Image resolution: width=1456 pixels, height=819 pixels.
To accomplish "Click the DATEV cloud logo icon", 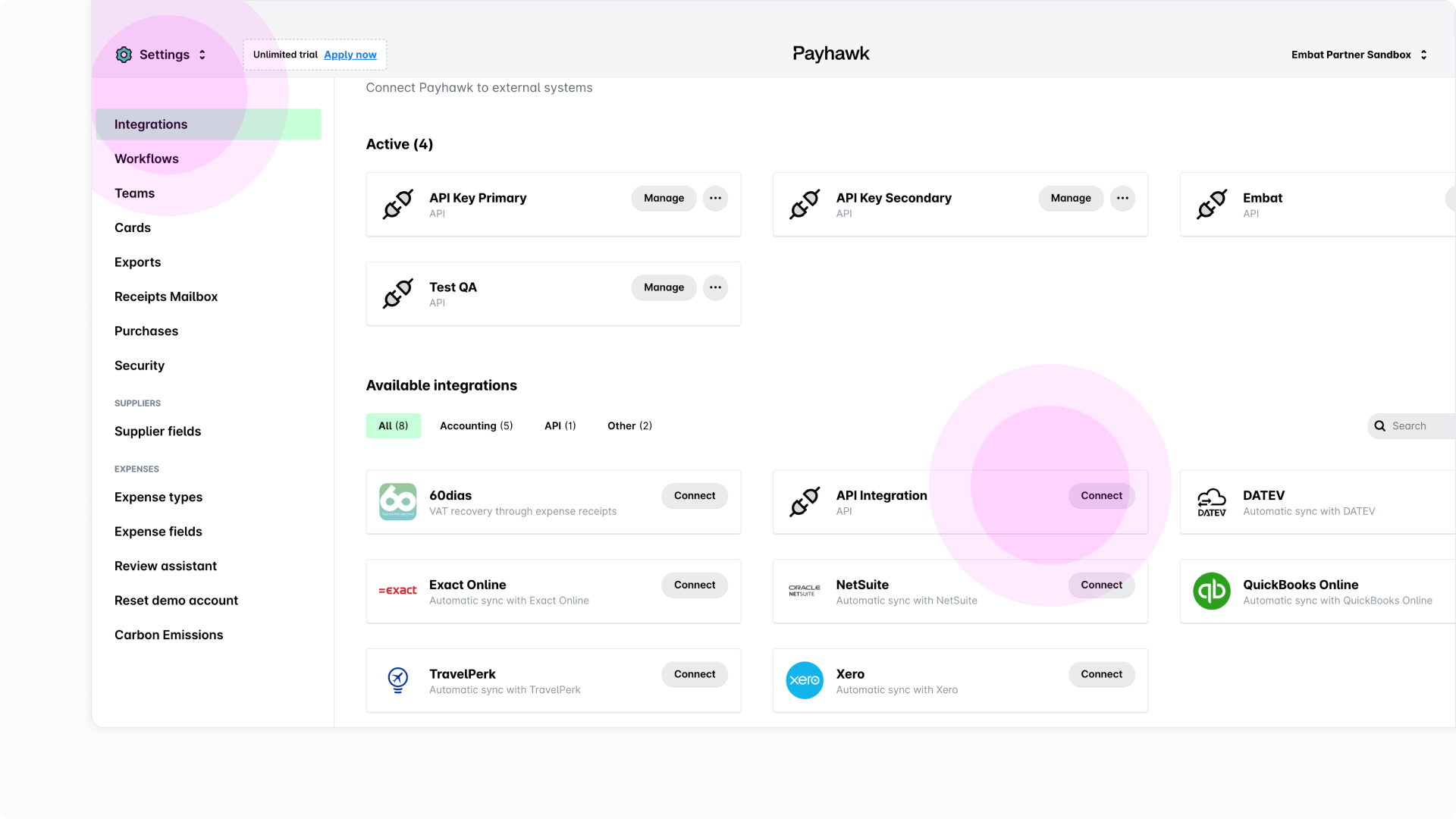I will coord(1211,502).
